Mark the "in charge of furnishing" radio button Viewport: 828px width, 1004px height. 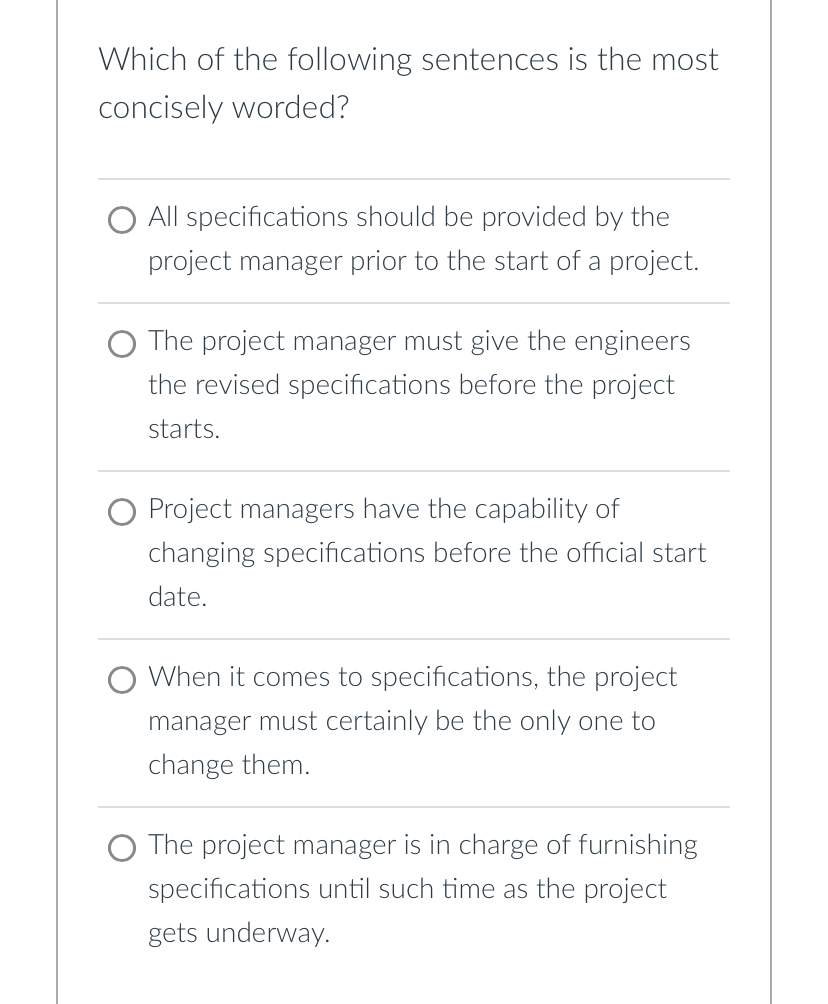[123, 848]
